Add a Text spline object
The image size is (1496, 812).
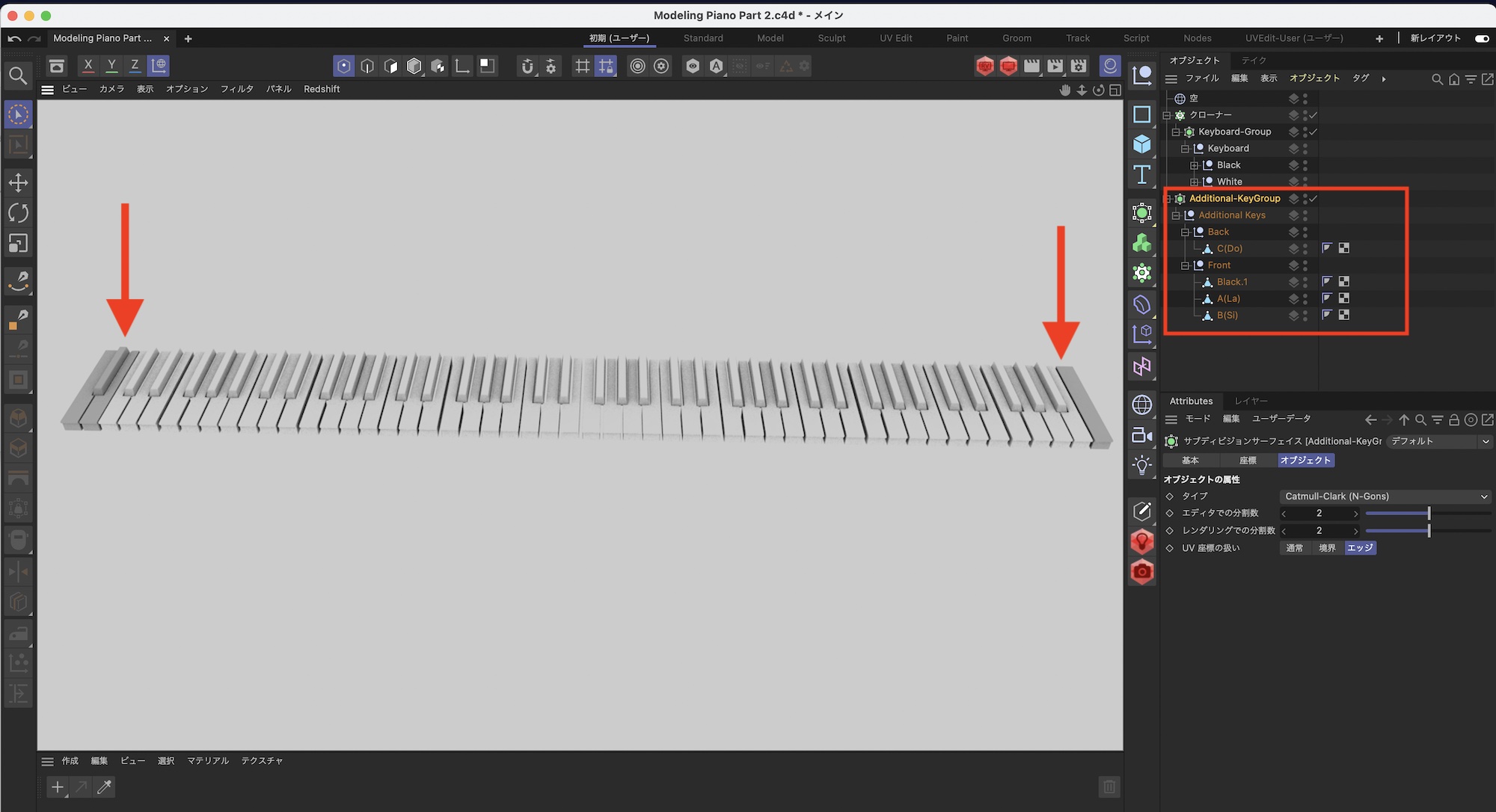click(x=1141, y=174)
